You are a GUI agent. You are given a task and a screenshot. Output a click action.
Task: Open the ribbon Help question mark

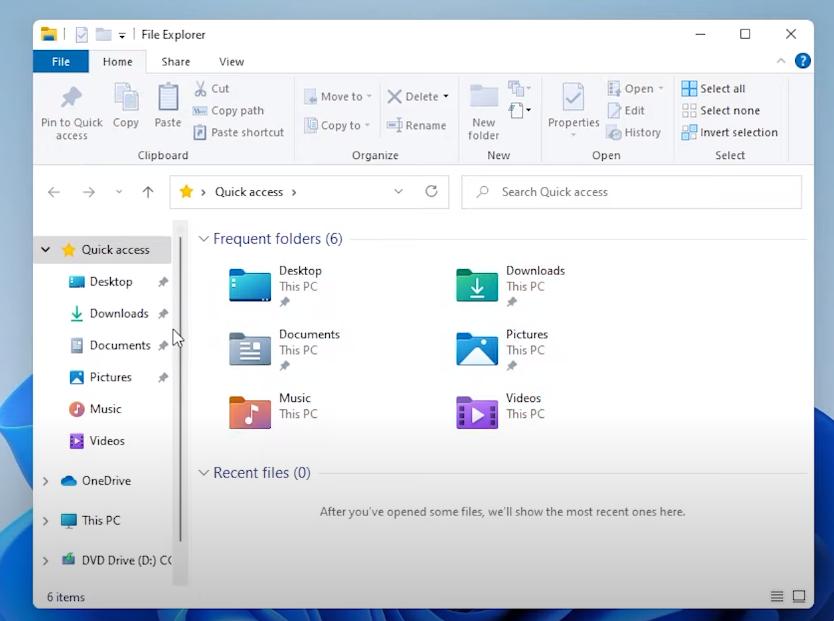tap(802, 61)
